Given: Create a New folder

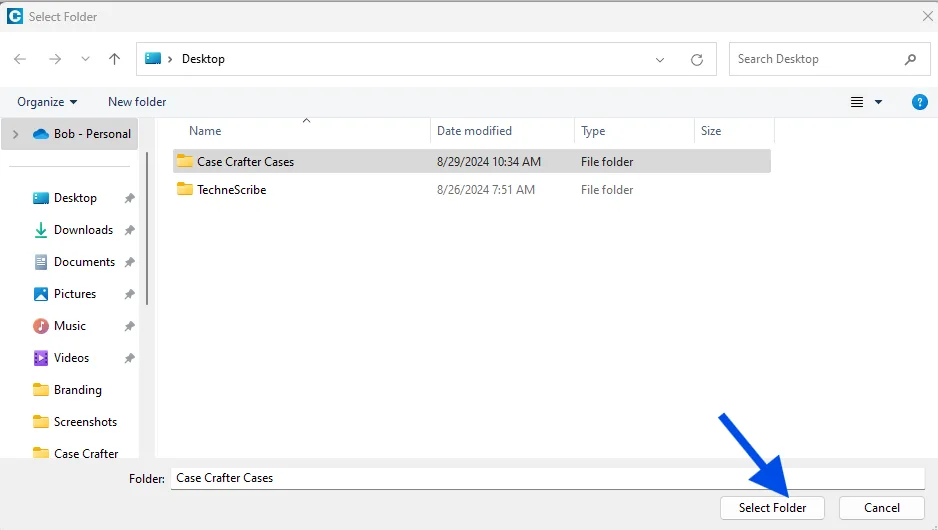Looking at the screenshot, I should (137, 102).
